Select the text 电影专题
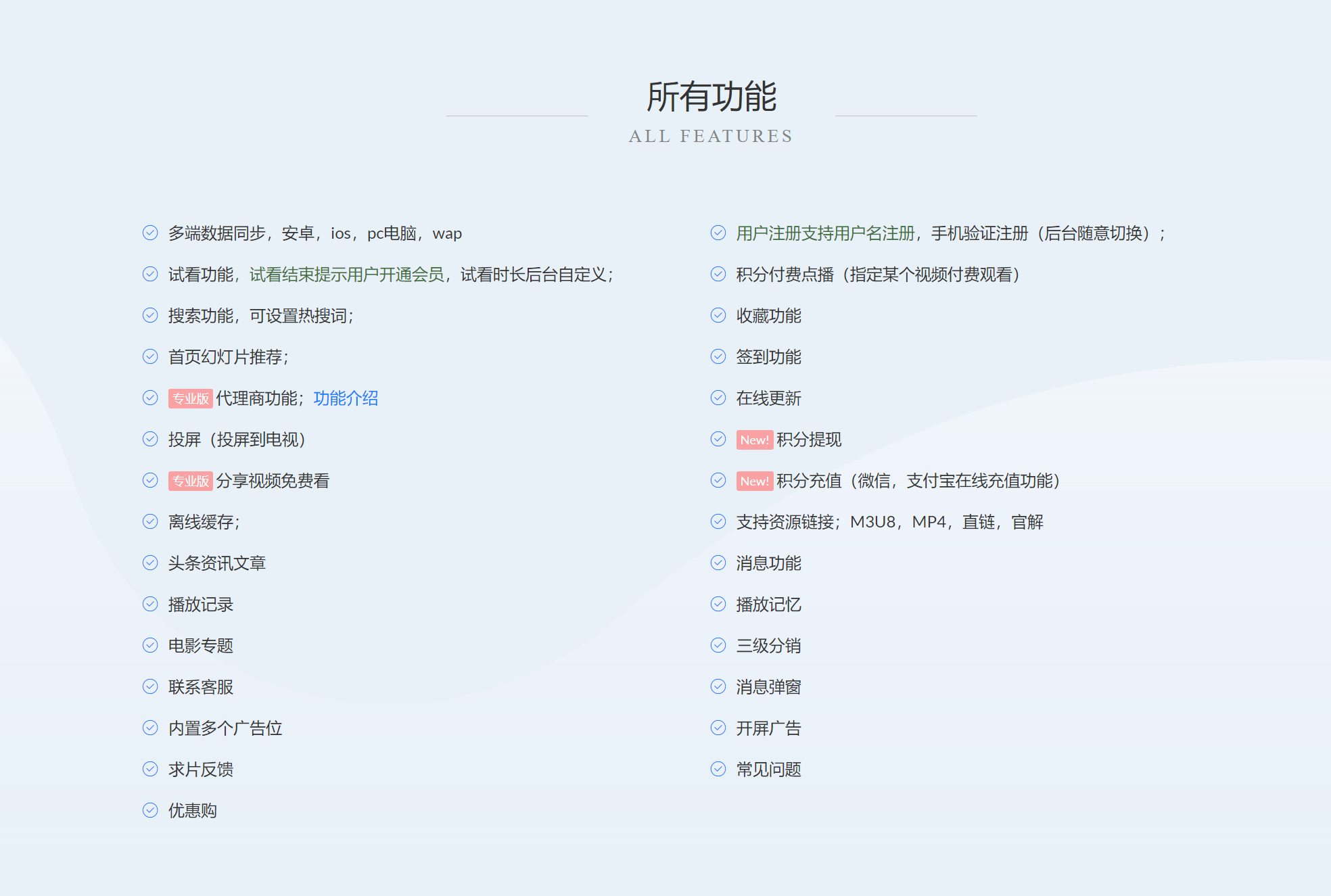The width and height of the screenshot is (1331, 896). pos(201,646)
